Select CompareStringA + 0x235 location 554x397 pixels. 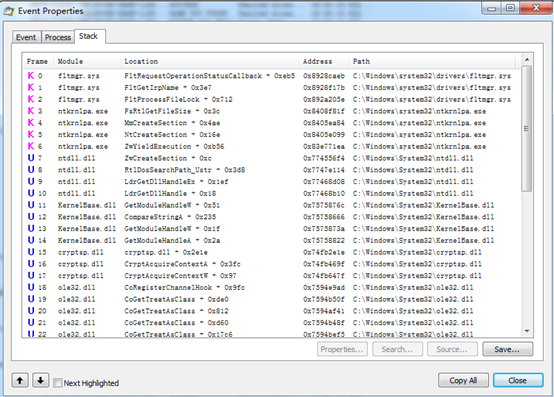point(170,217)
